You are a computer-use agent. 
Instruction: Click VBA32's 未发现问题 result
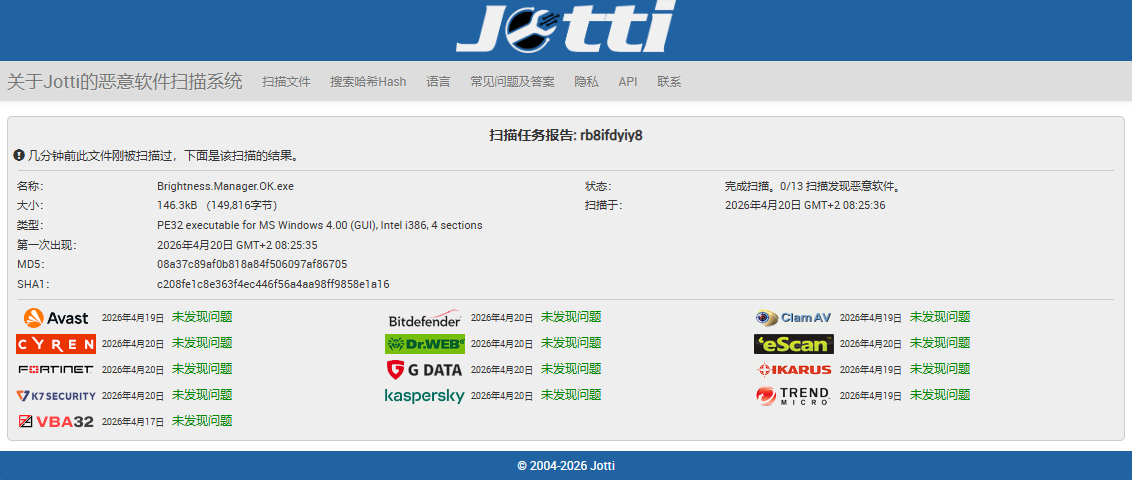(x=202, y=421)
